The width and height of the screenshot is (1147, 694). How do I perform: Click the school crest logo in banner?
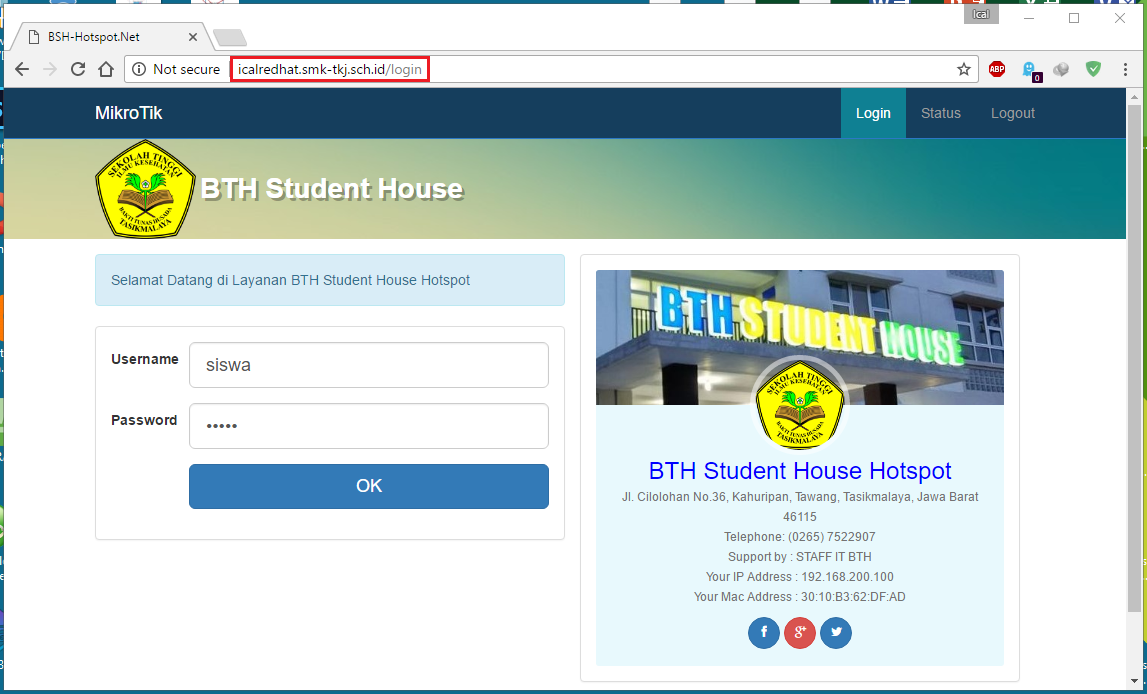tap(145, 189)
